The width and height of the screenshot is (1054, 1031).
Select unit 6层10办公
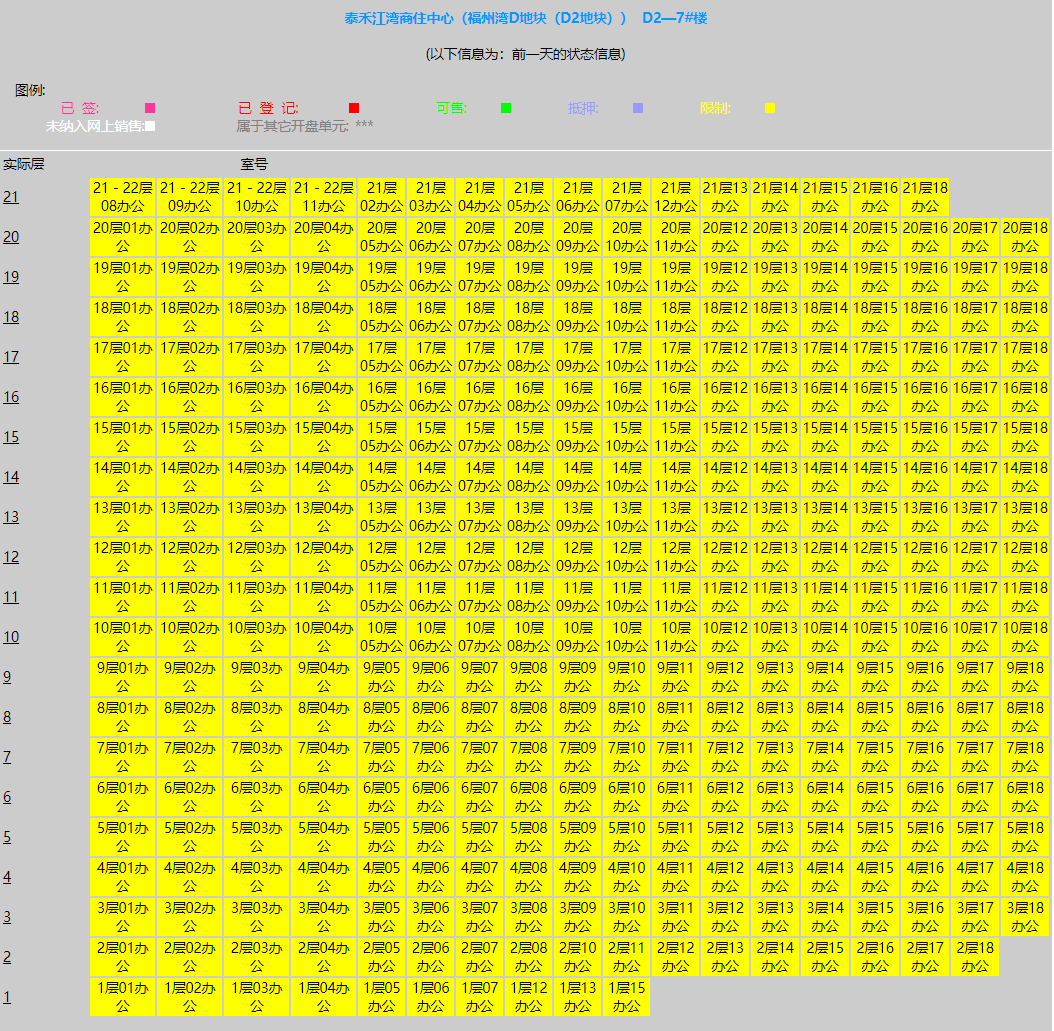tap(626, 796)
